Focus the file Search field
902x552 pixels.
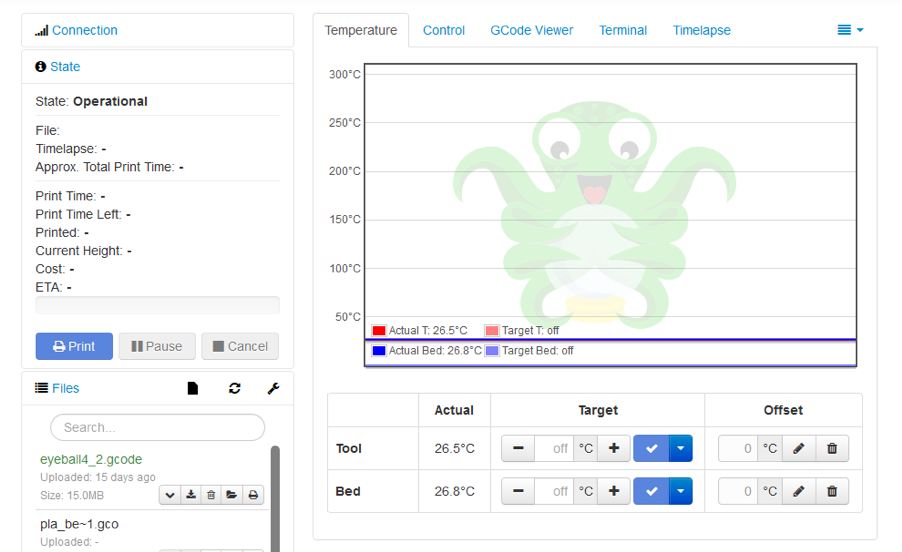[158, 428]
